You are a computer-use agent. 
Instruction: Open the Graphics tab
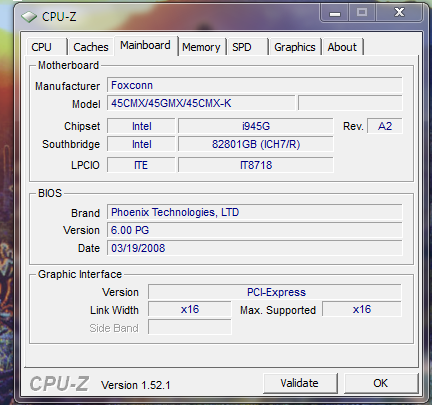[295, 47]
